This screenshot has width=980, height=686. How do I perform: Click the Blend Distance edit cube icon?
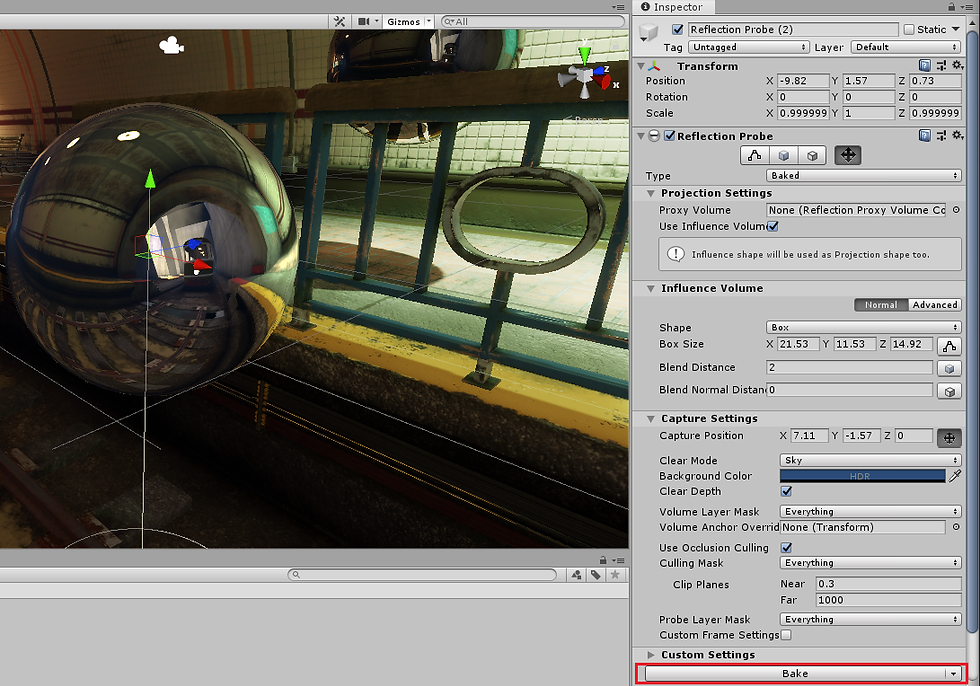point(948,368)
